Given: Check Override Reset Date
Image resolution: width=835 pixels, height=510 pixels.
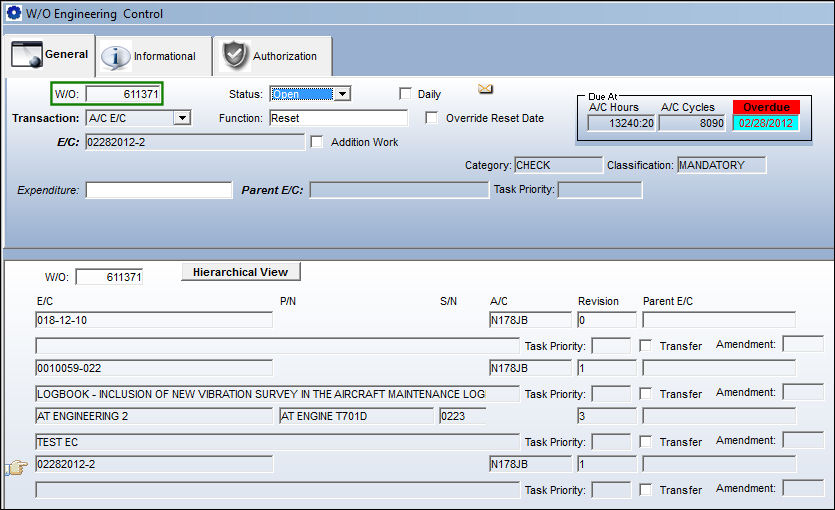Looking at the screenshot, I should pyautogui.click(x=431, y=118).
